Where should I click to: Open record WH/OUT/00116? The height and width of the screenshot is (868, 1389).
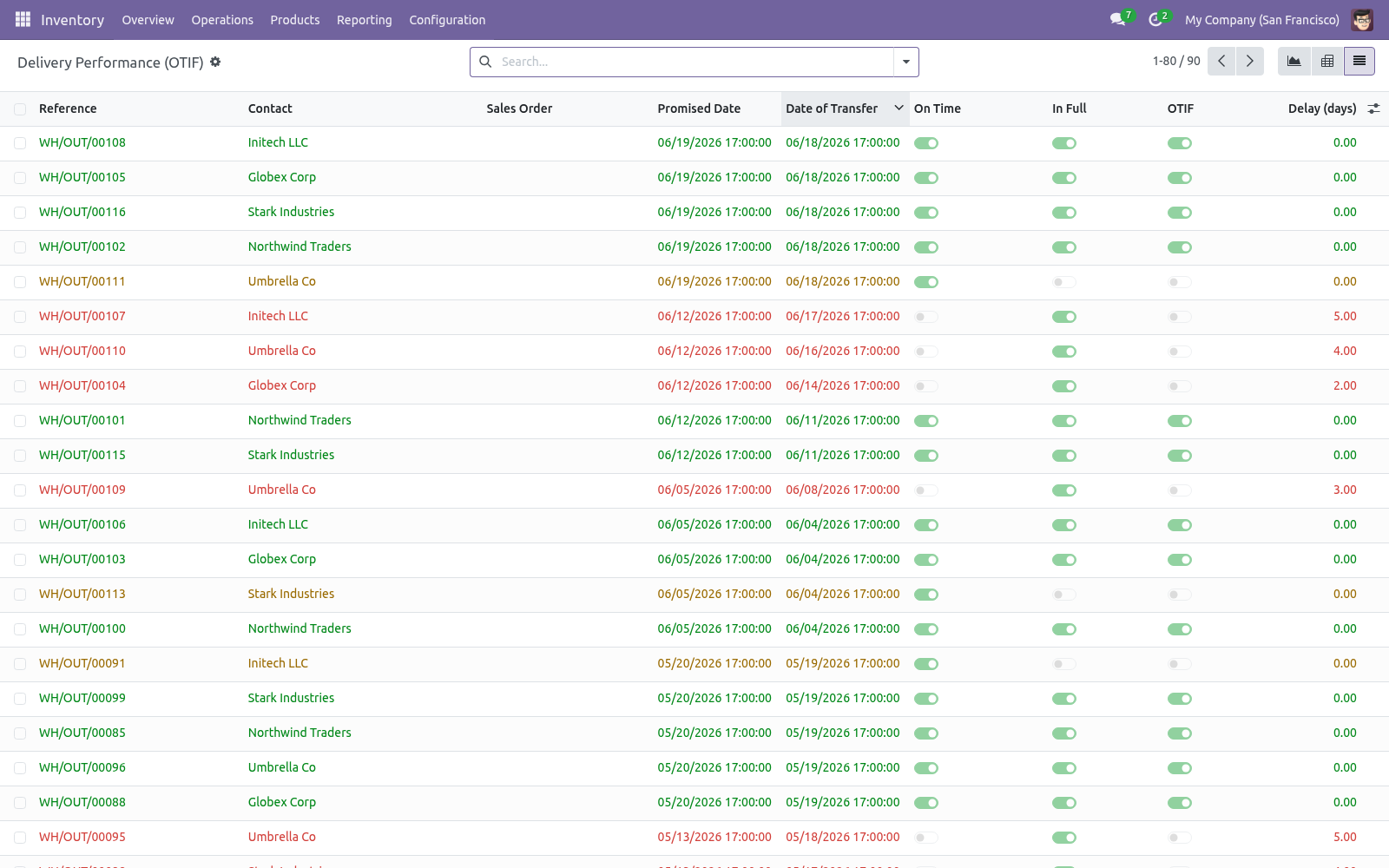point(82,212)
